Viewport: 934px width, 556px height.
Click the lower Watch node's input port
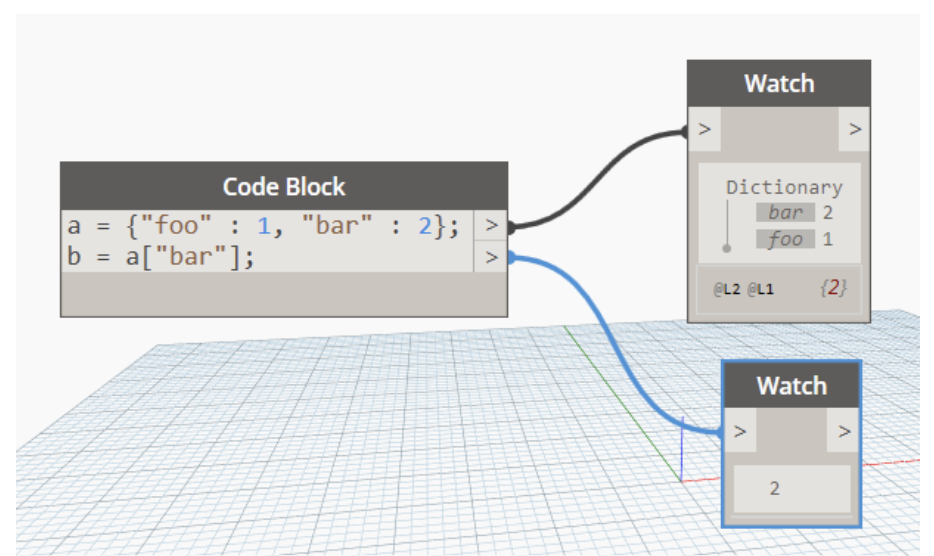pyautogui.click(x=739, y=432)
